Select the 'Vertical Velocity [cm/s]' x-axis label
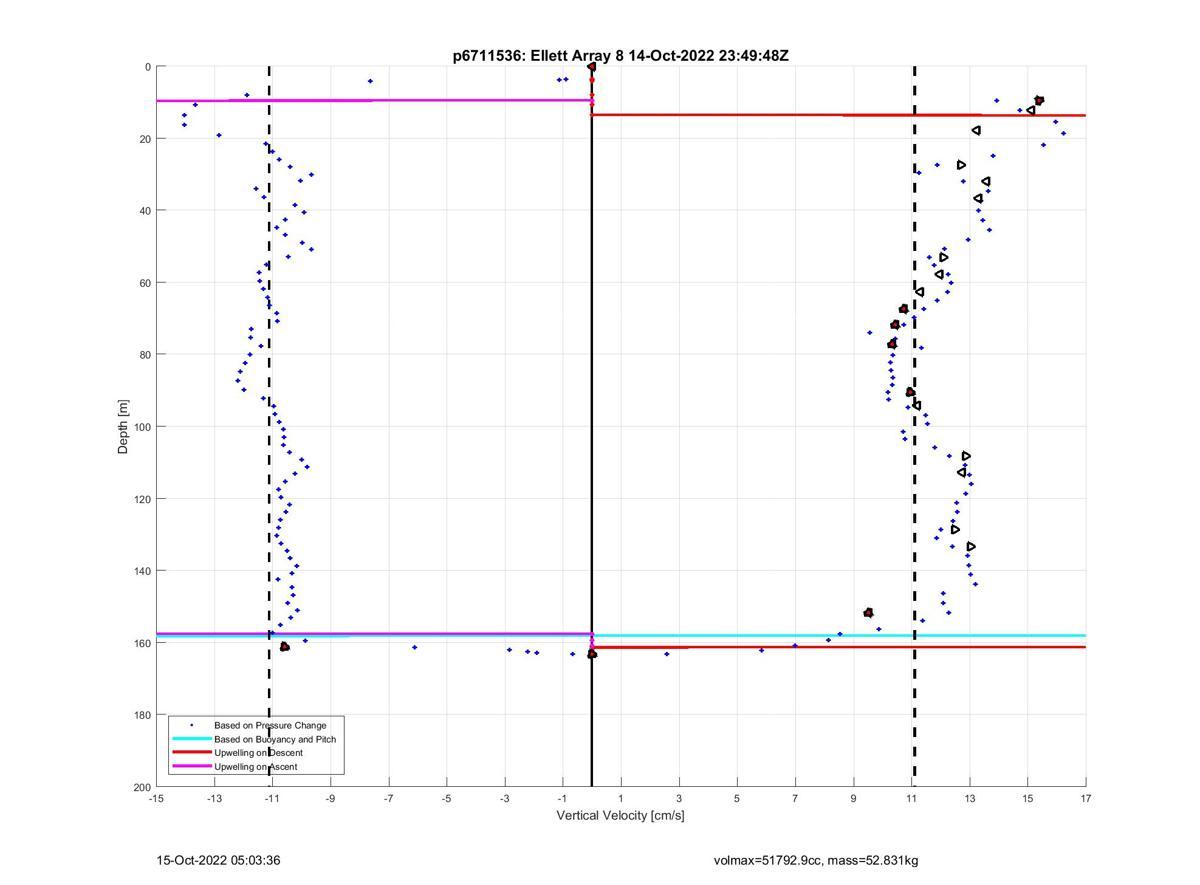1200x885 pixels. point(621,816)
